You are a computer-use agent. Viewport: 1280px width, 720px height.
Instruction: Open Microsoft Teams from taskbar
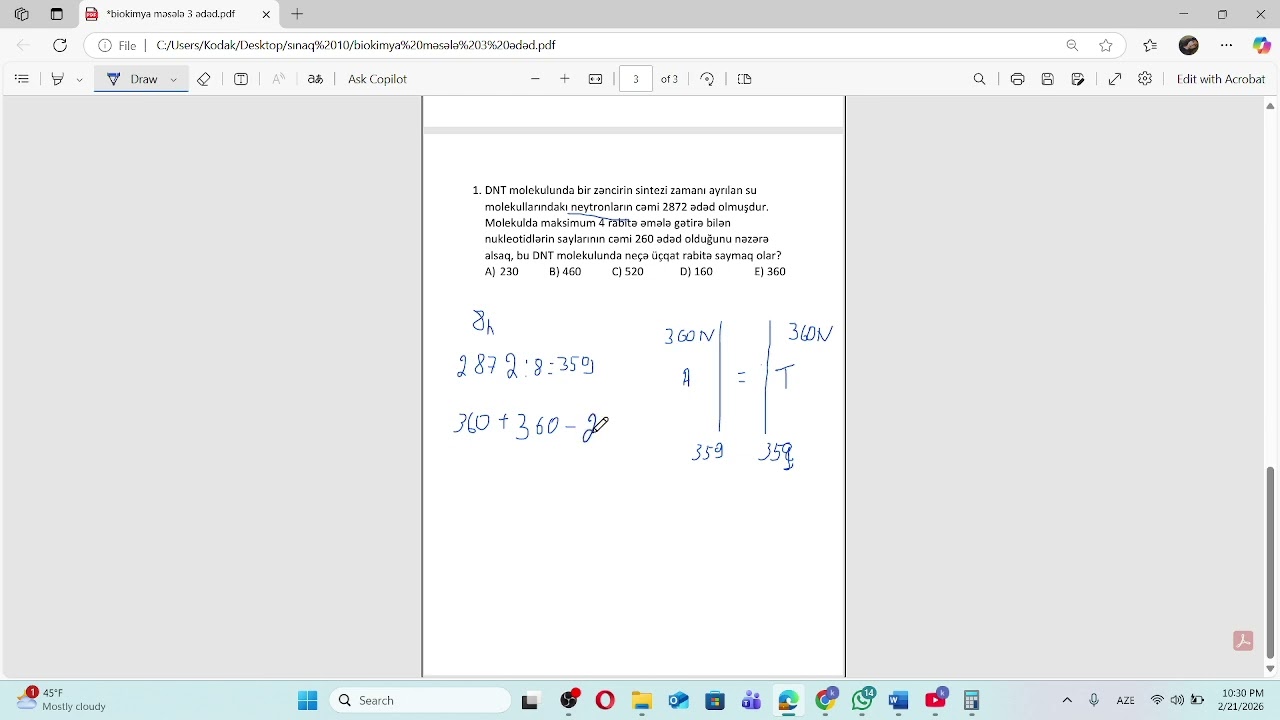(751, 701)
